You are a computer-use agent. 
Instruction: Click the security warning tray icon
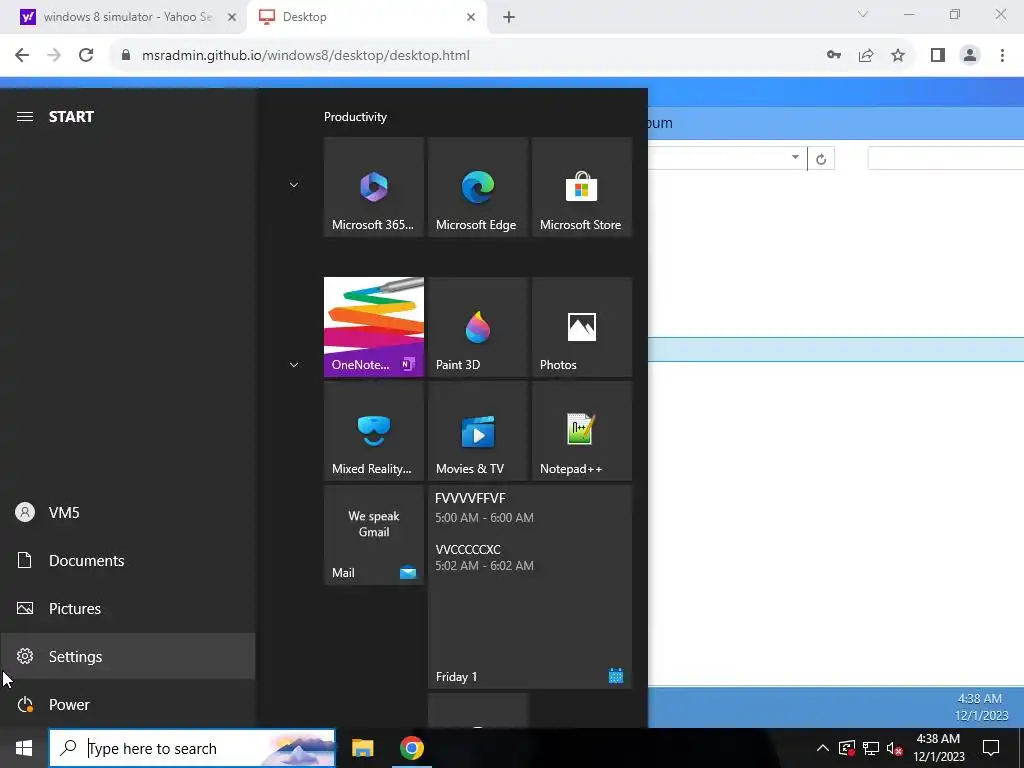point(846,748)
